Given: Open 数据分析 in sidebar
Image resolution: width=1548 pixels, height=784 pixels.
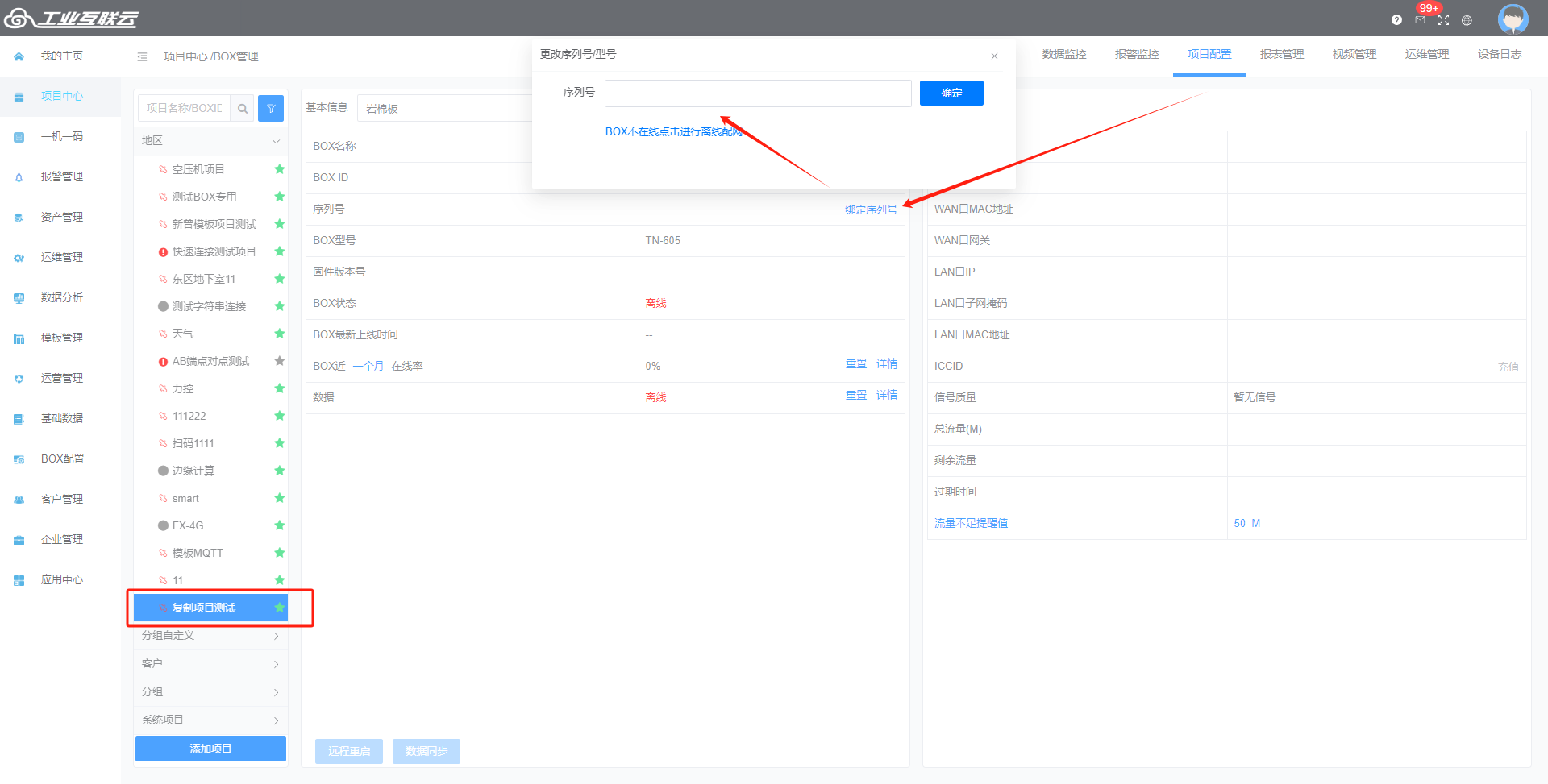Looking at the screenshot, I should 60,297.
